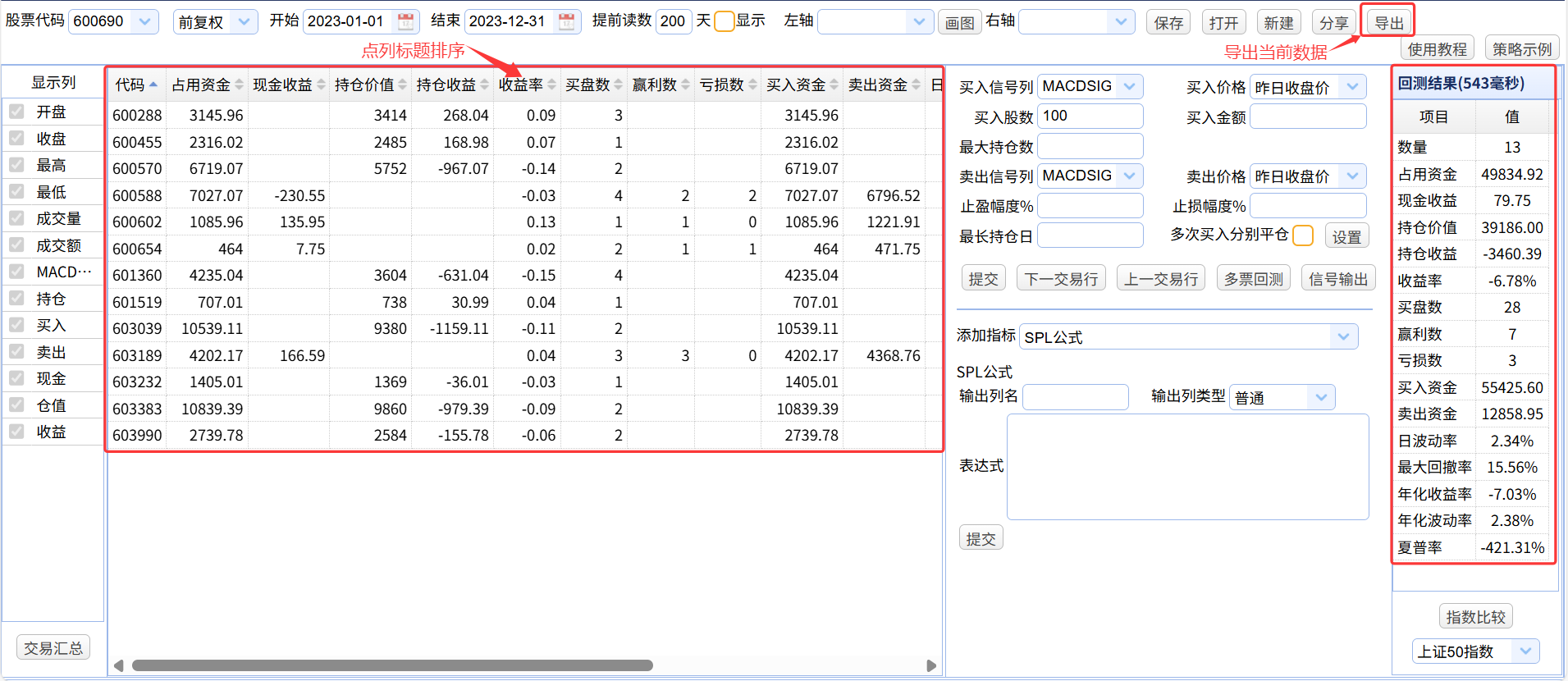Image resolution: width=1568 pixels, height=681 pixels.
Task: Toggle the 显示 checkbox in toolbar
Action: click(724, 21)
